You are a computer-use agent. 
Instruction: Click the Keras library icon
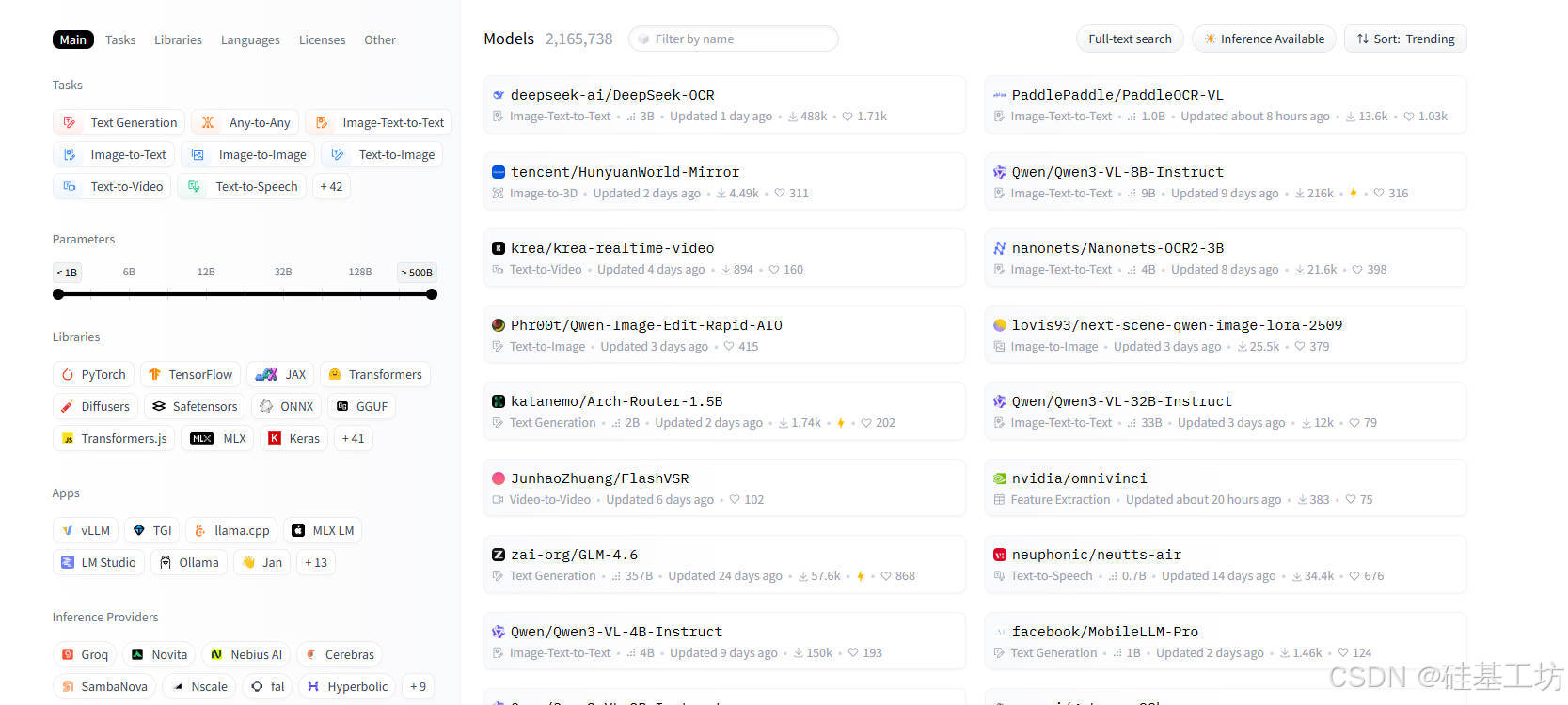[275, 438]
